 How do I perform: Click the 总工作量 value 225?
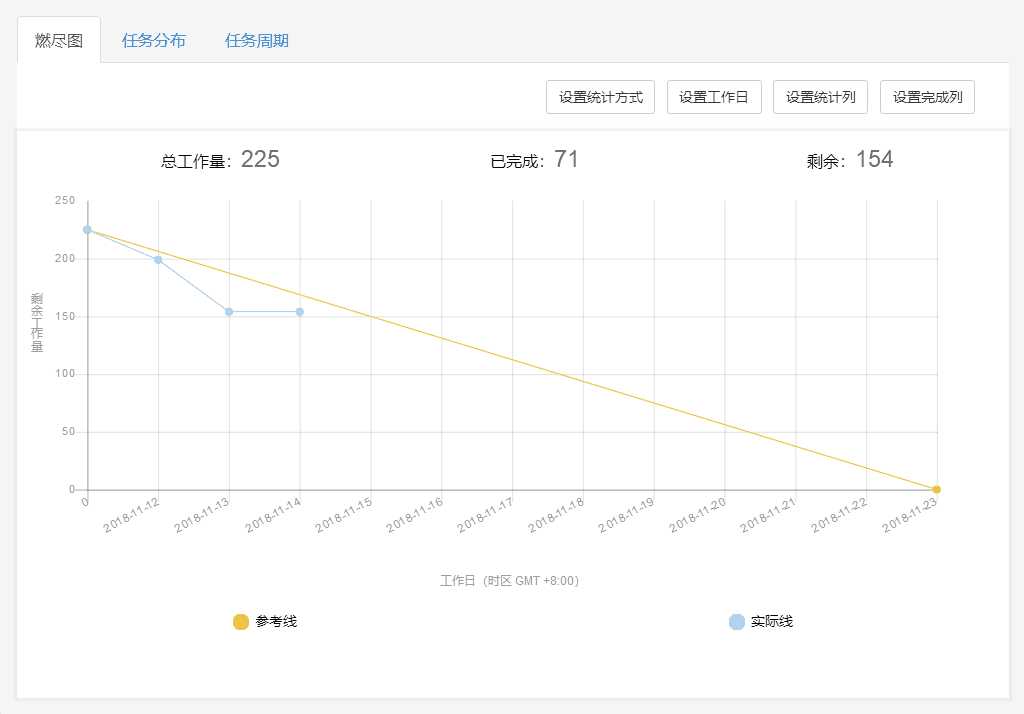[x=260, y=159]
